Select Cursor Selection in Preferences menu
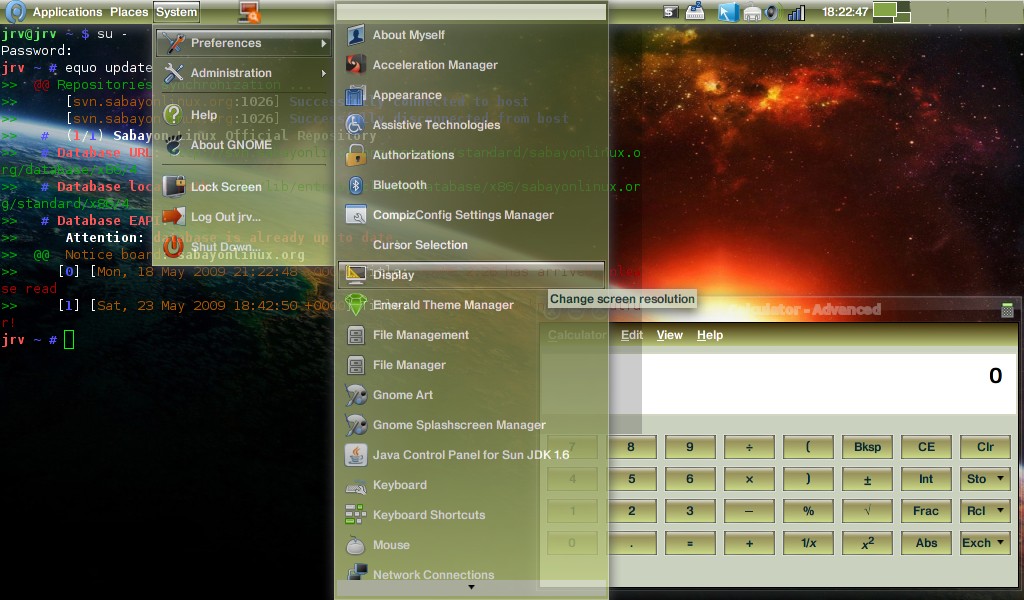Image resolution: width=1024 pixels, height=600 pixels. click(472, 245)
